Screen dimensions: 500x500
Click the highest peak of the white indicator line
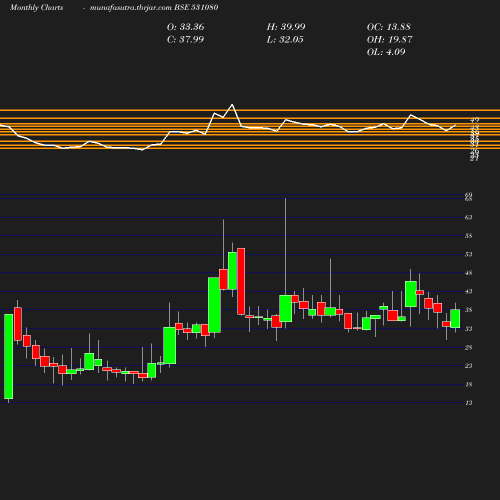[x=232, y=105]
